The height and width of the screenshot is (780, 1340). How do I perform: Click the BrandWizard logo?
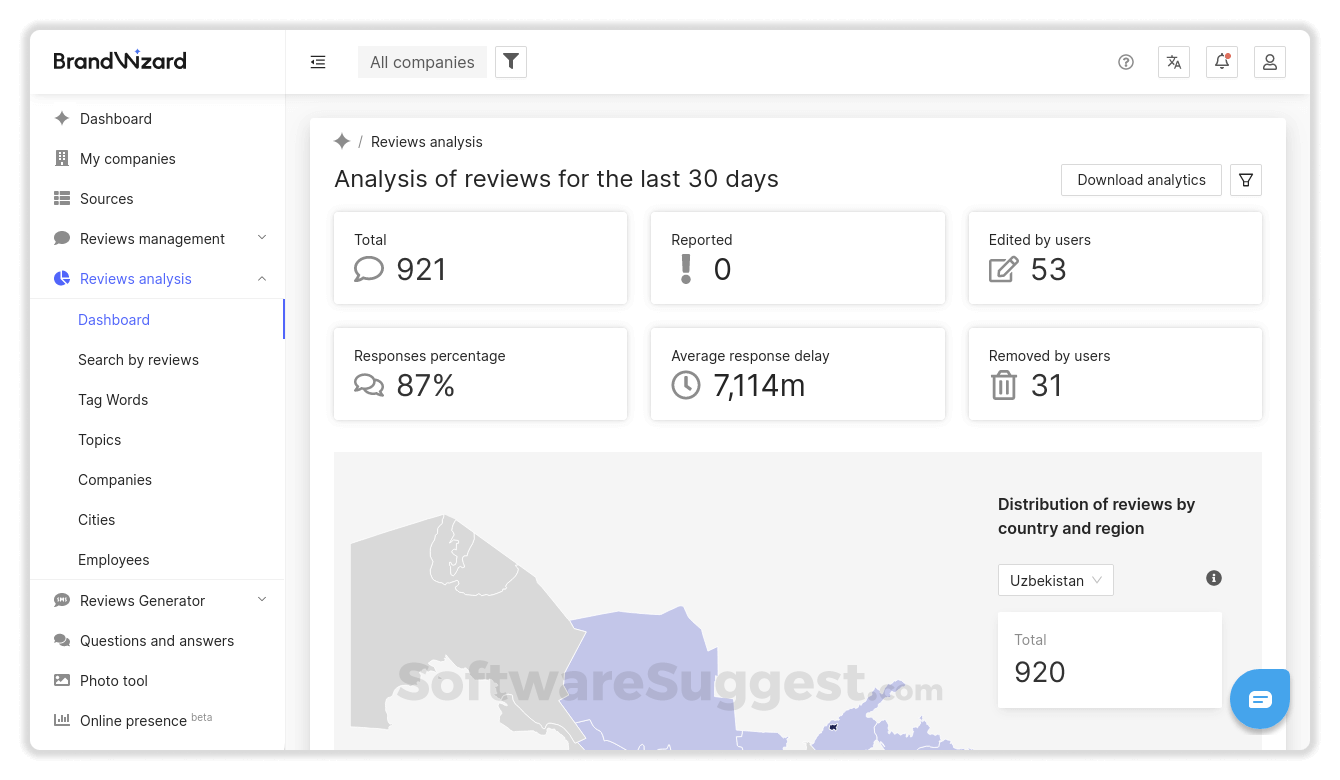tap(119, 60)
